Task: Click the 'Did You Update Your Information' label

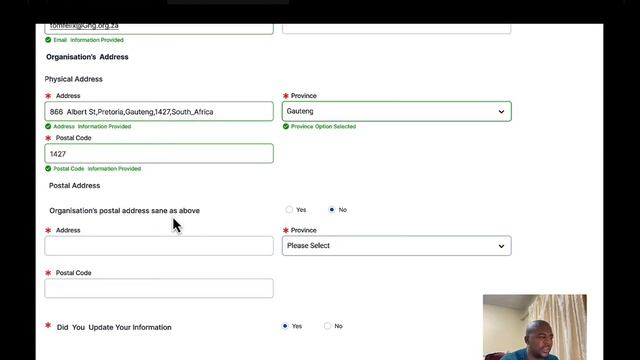Action: pos(114,327)
